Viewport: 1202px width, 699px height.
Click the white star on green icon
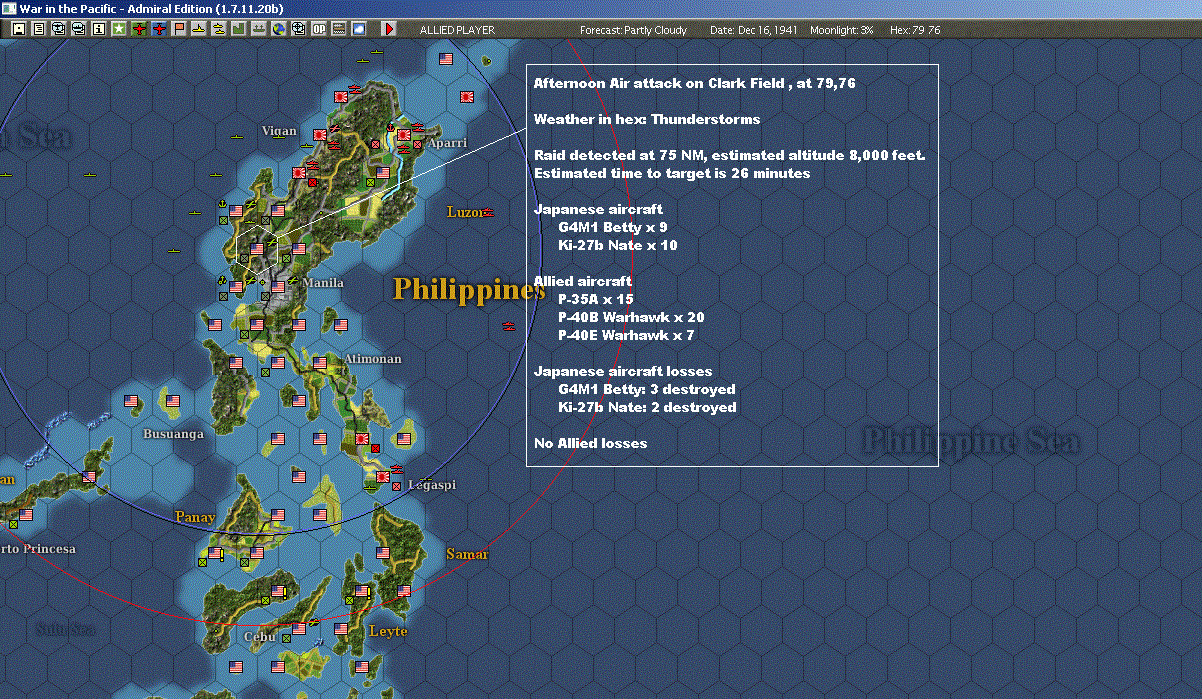point(119,30)
